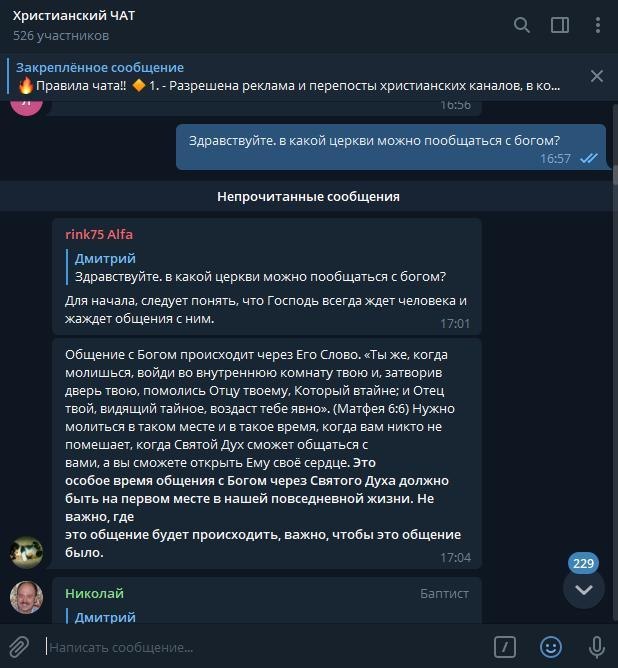
Task: Start voice recording with microphone icon
Action: point(597,647)
